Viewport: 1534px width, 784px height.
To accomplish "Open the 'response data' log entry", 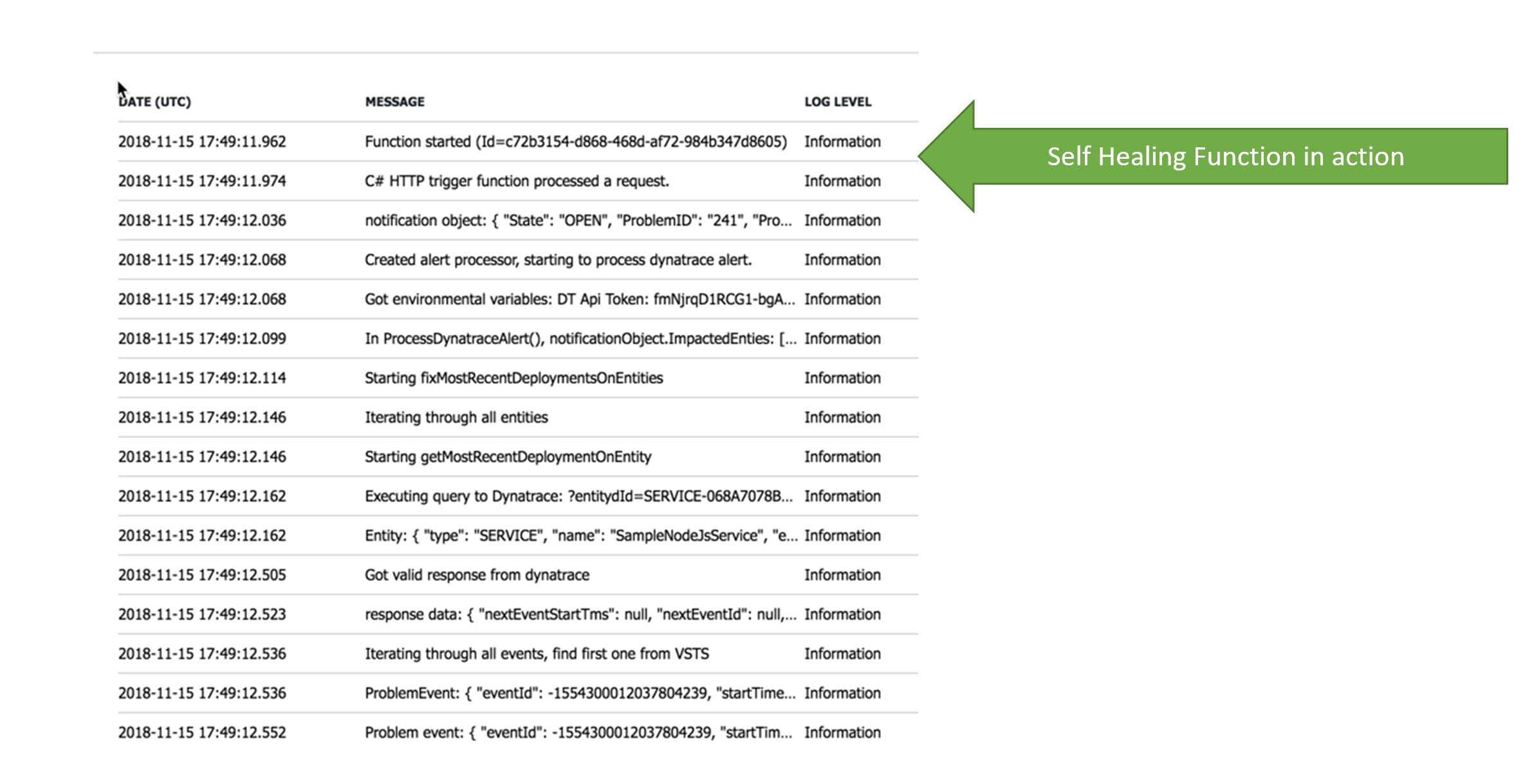I will (580, 615).
